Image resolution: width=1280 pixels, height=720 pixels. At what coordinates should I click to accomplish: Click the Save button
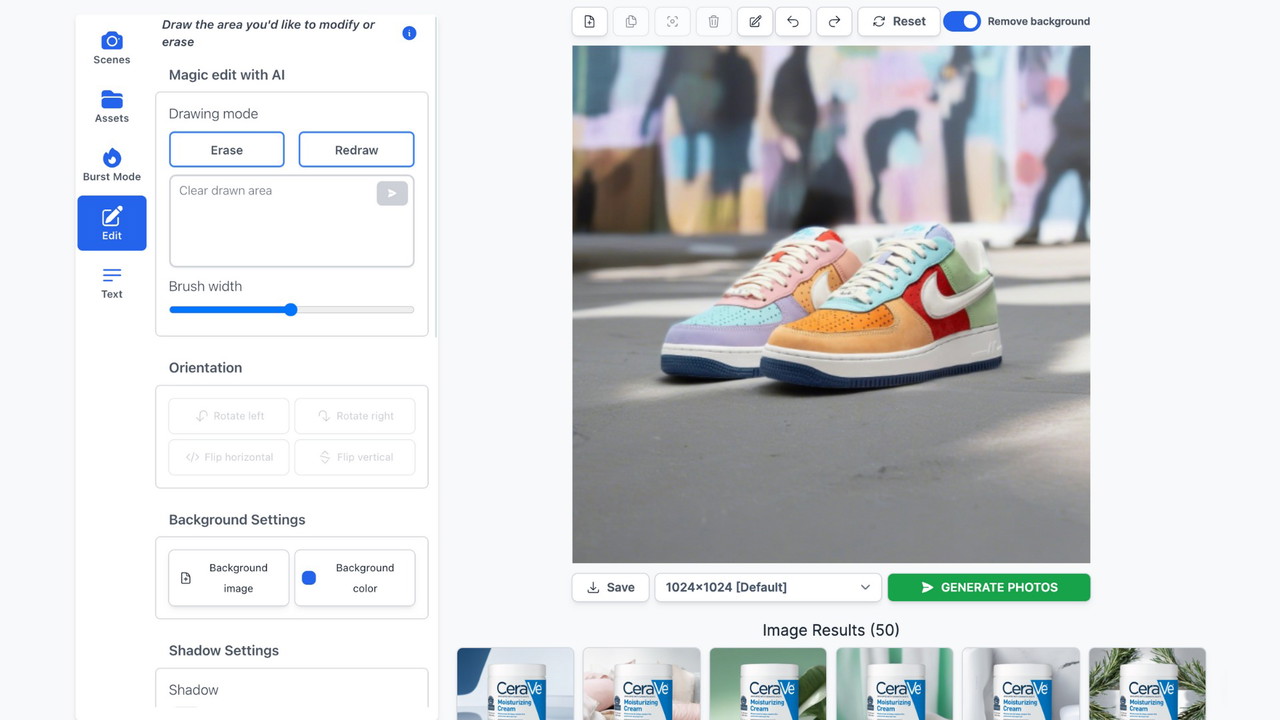pos(610,587)
